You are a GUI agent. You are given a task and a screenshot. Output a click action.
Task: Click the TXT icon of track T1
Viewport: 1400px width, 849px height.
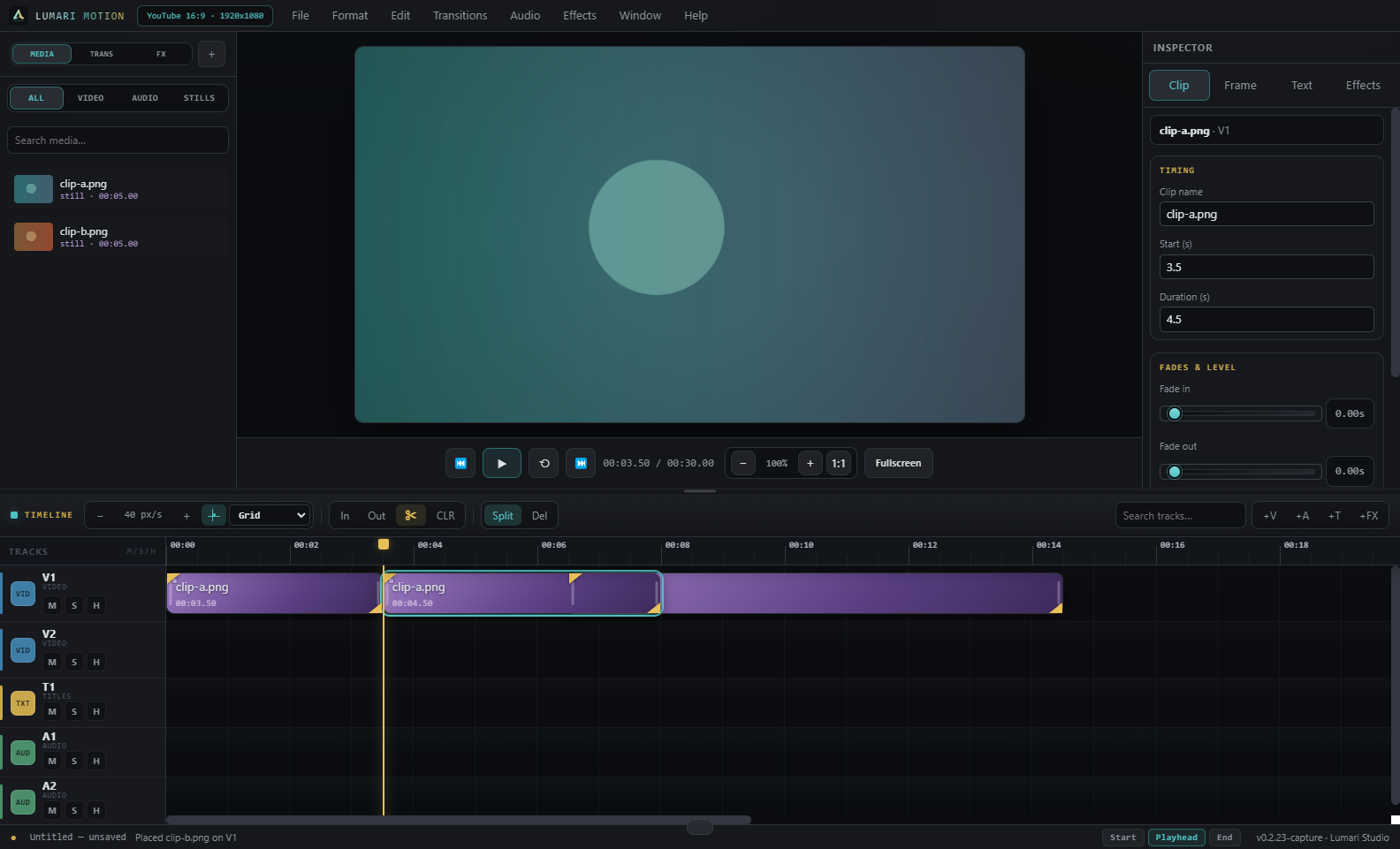tap(23, 703)
